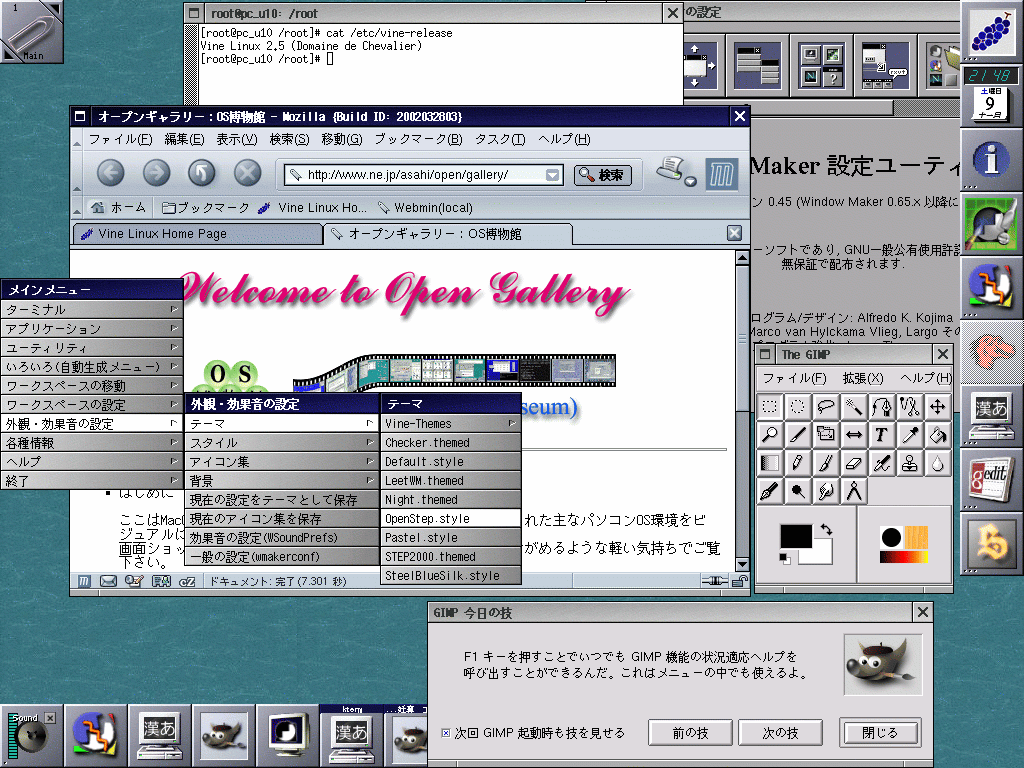Screen dimensions: 1024x768
Task: Open the URL bar history dropdown arrow
Action: (552, 174)
